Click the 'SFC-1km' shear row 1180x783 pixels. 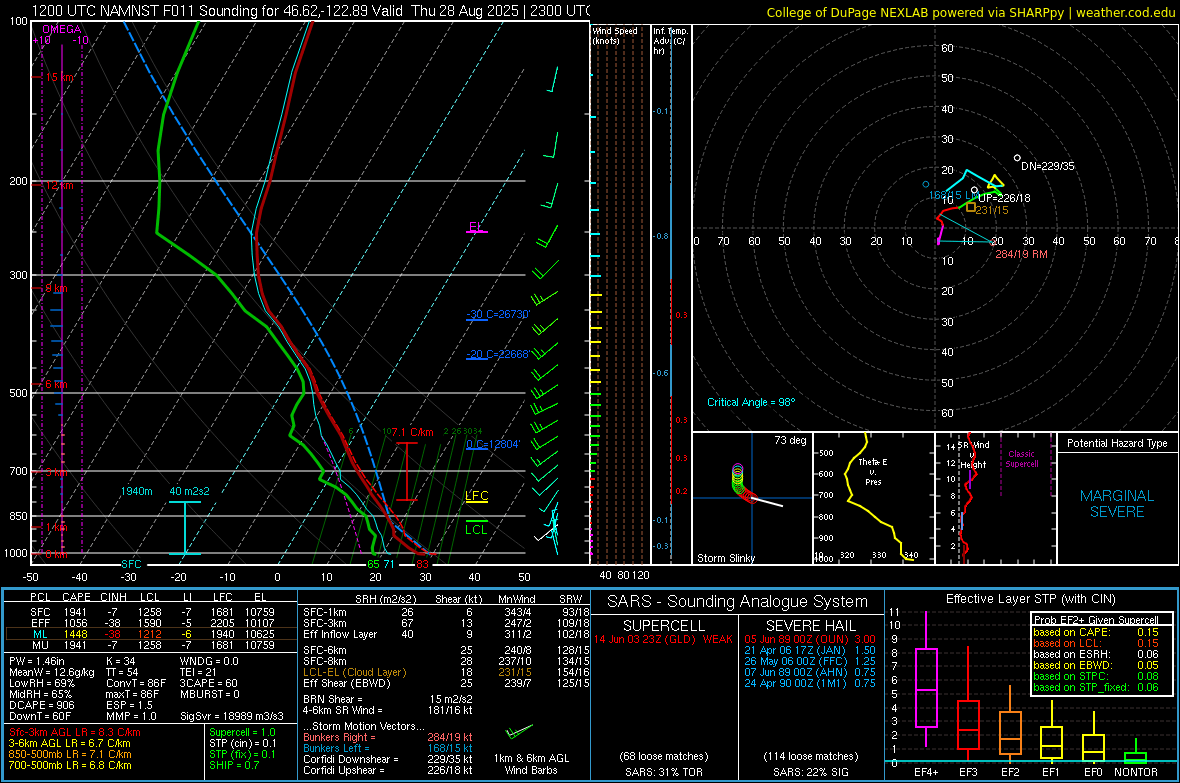click(x=446, y=612)
